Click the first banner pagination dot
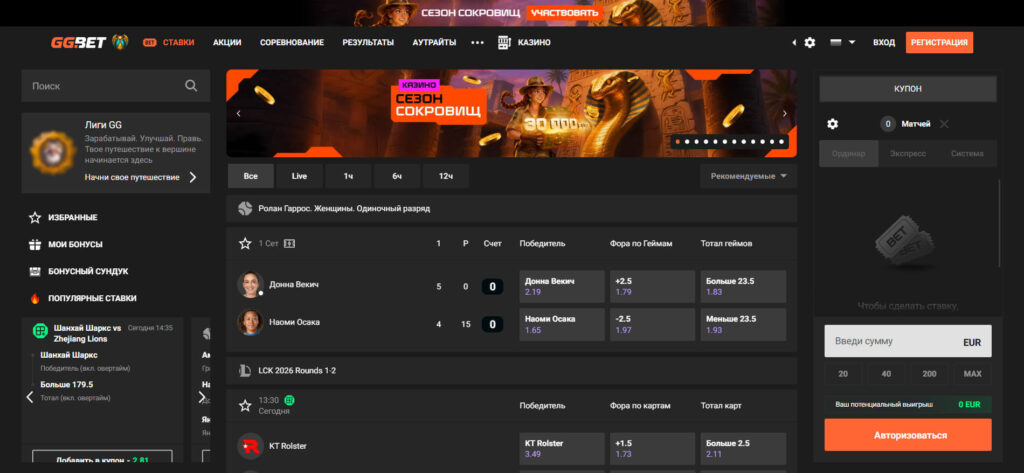 pos(678,141)
